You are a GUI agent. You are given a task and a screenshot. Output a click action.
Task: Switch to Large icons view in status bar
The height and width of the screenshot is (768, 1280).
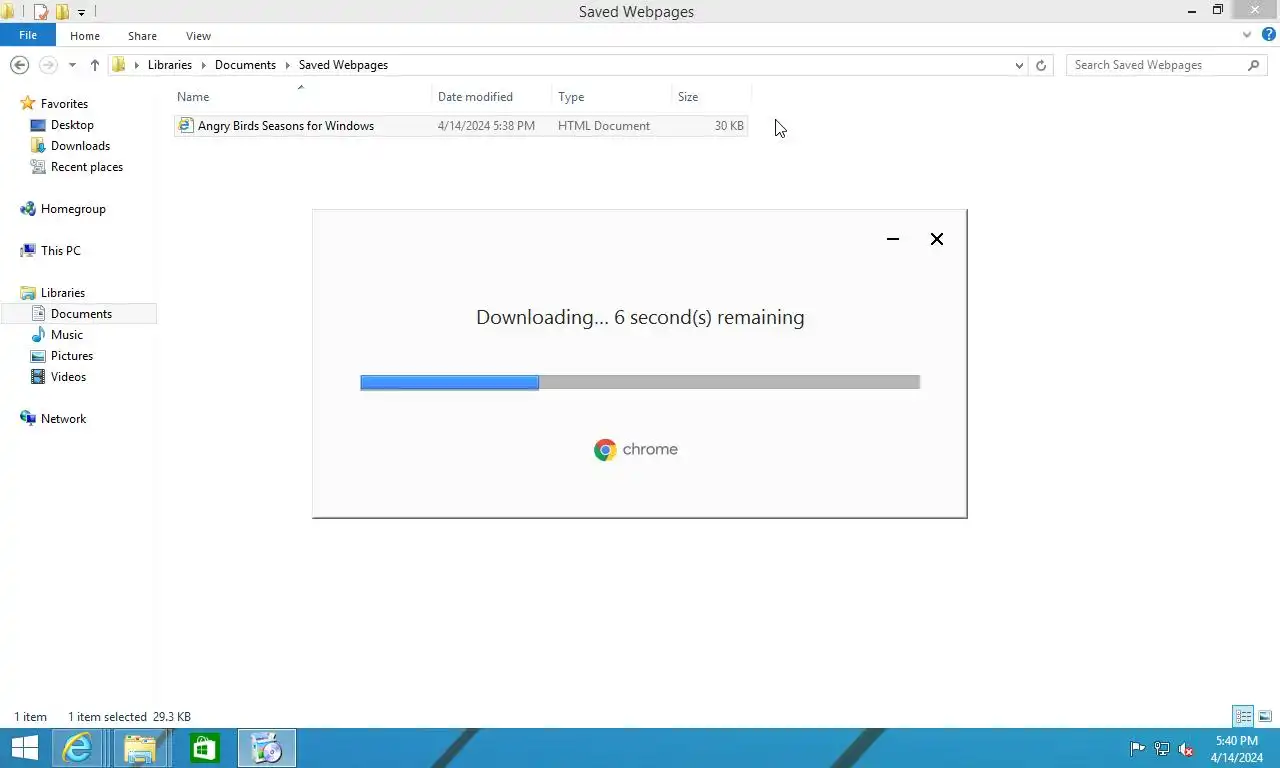1265,716
